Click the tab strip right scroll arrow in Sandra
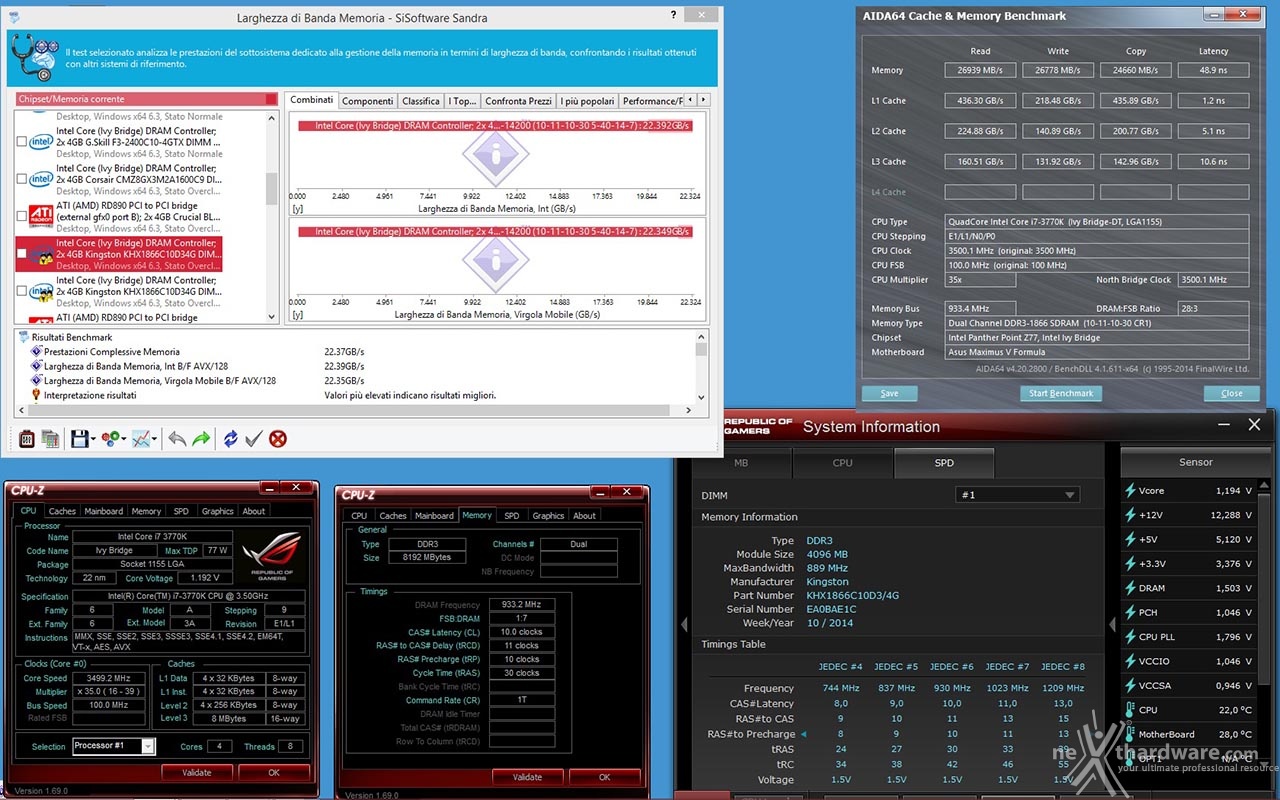 (704, 100)
